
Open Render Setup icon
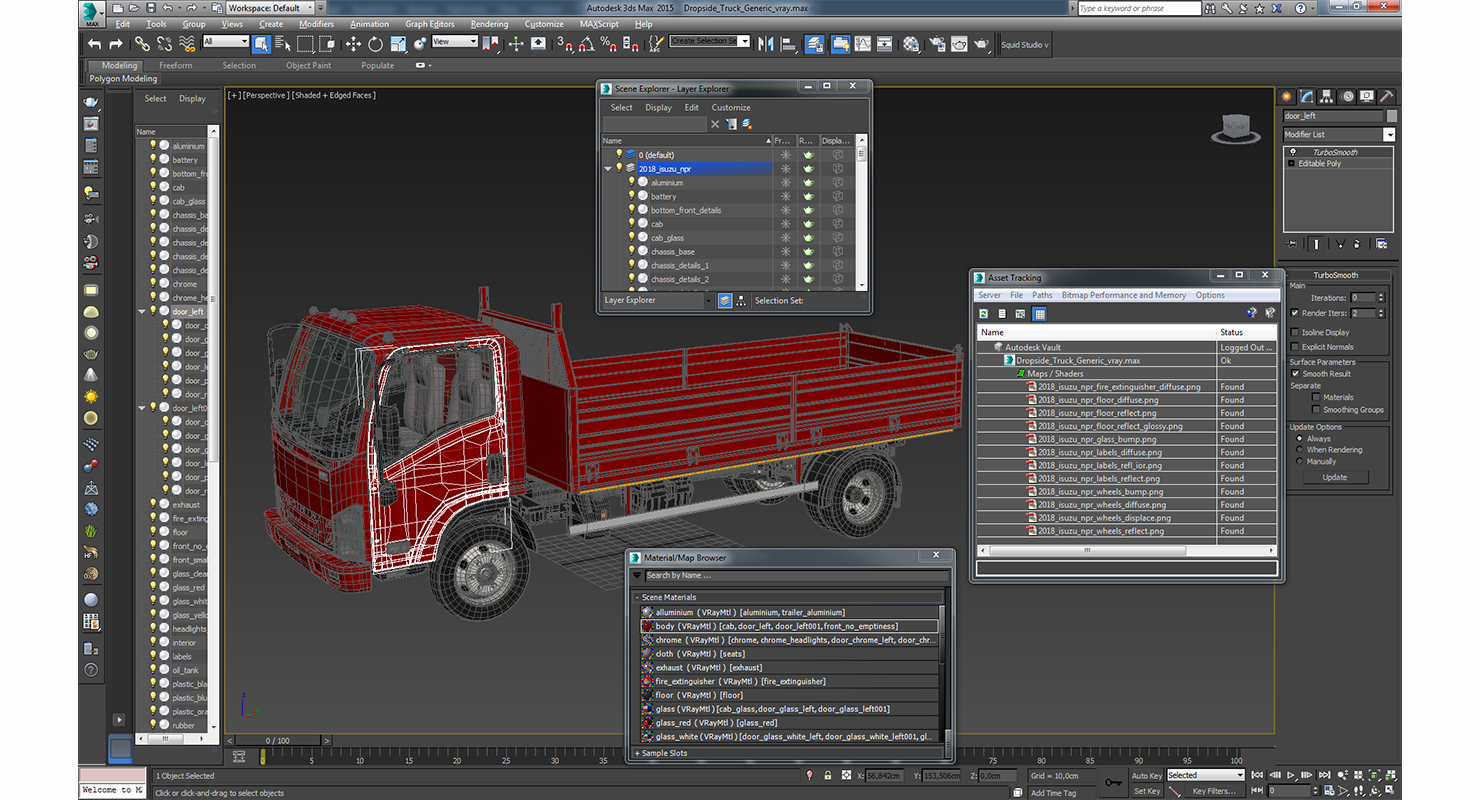pyautogui.click(x=936, y=44)
